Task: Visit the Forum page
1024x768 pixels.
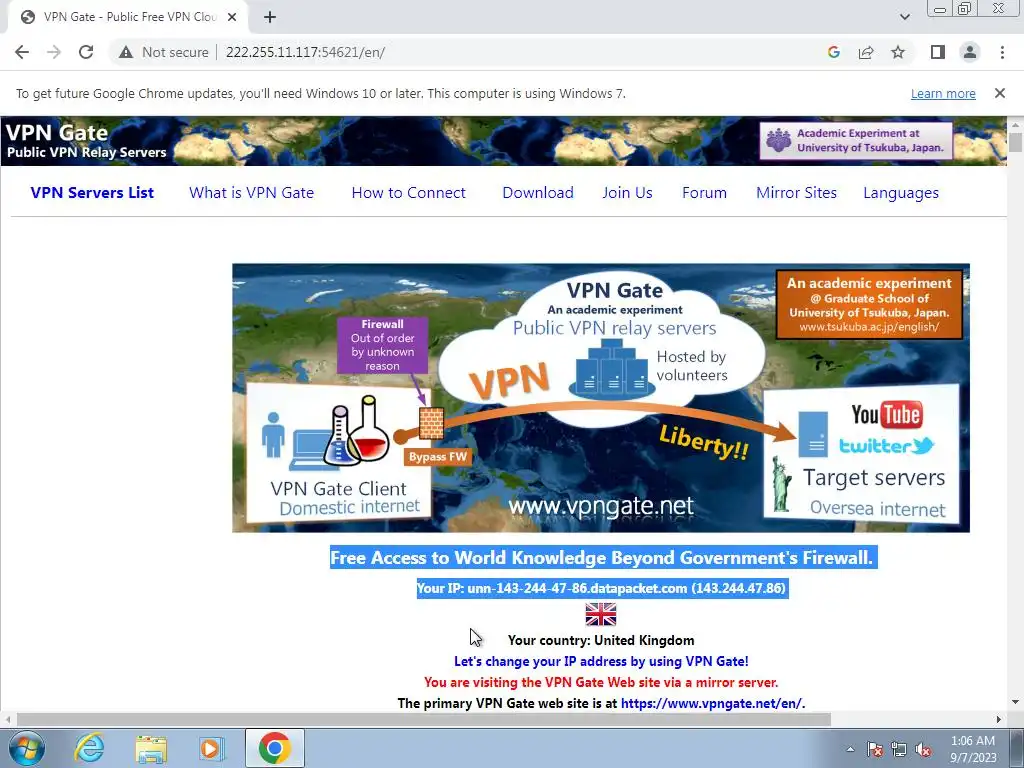Action: [x=704, y=193]
